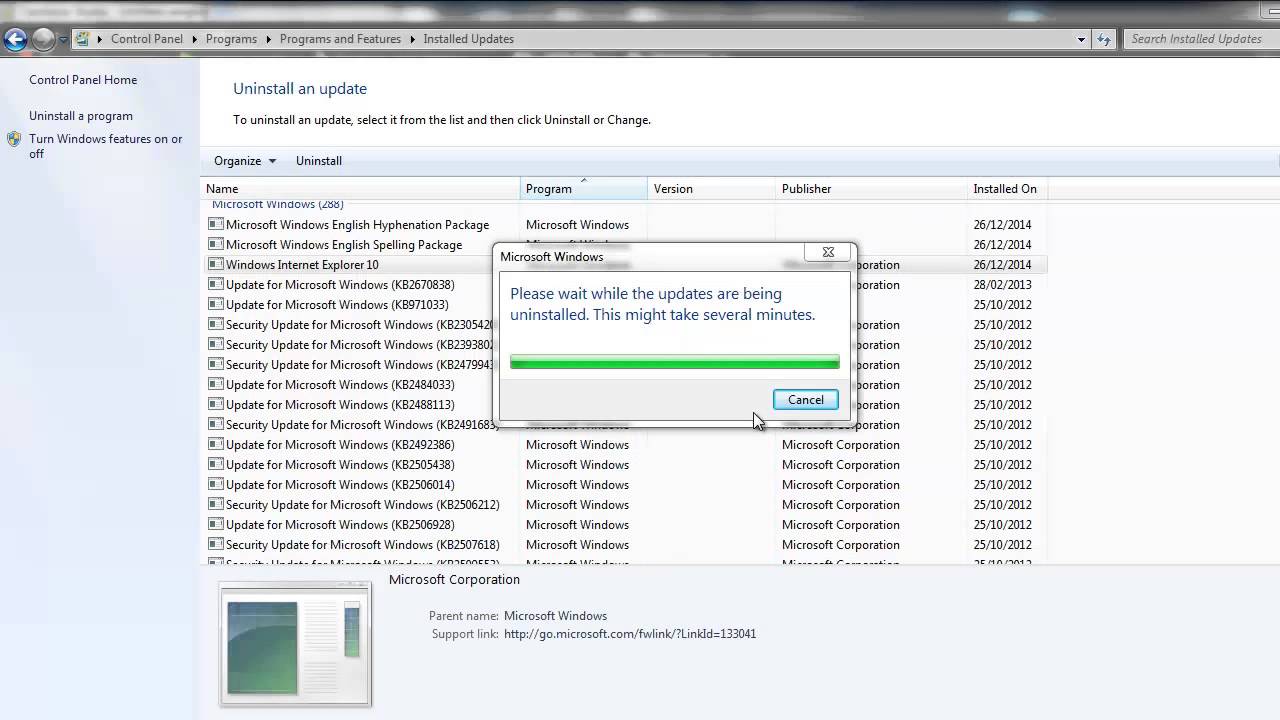Image resolution: width=1280 pixels, height=720 pixels.
Task: Open Turn Windows features on or off
Action: (106, 146)
